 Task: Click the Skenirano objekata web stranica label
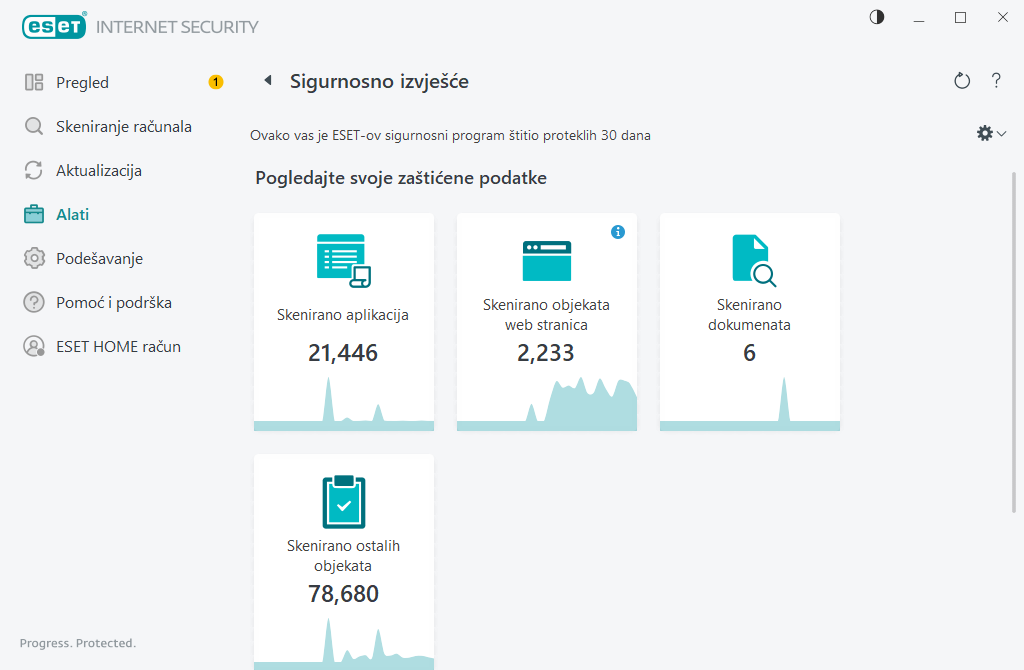(x=547, y=315)
